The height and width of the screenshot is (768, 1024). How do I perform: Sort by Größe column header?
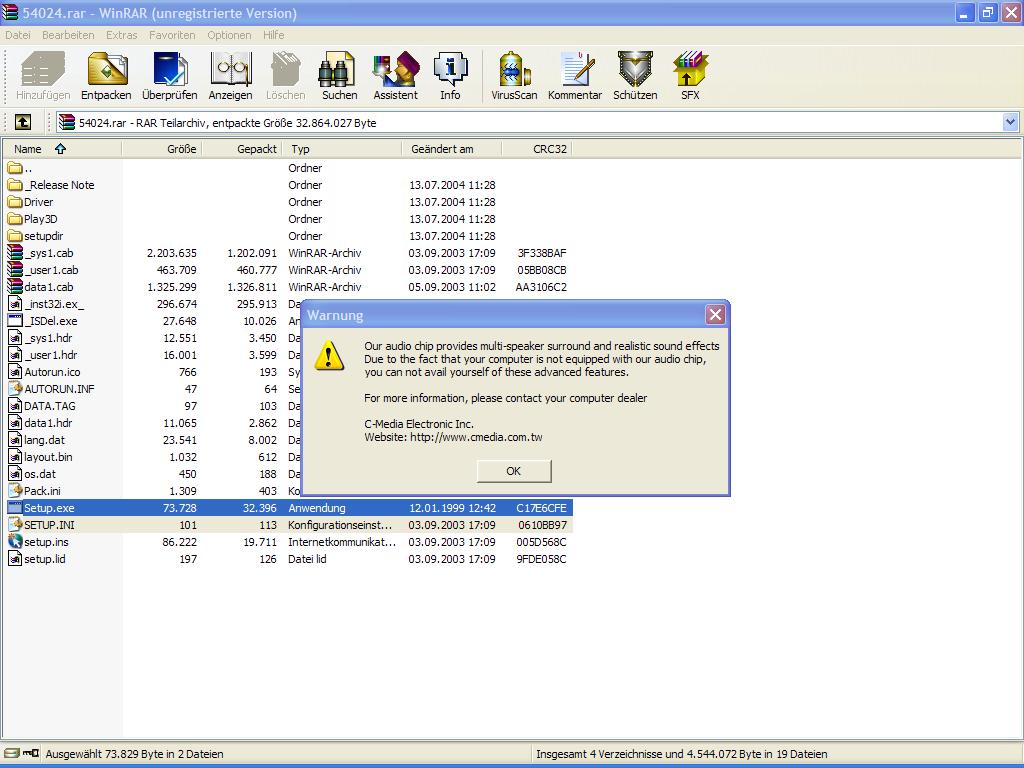coord(161,149)
